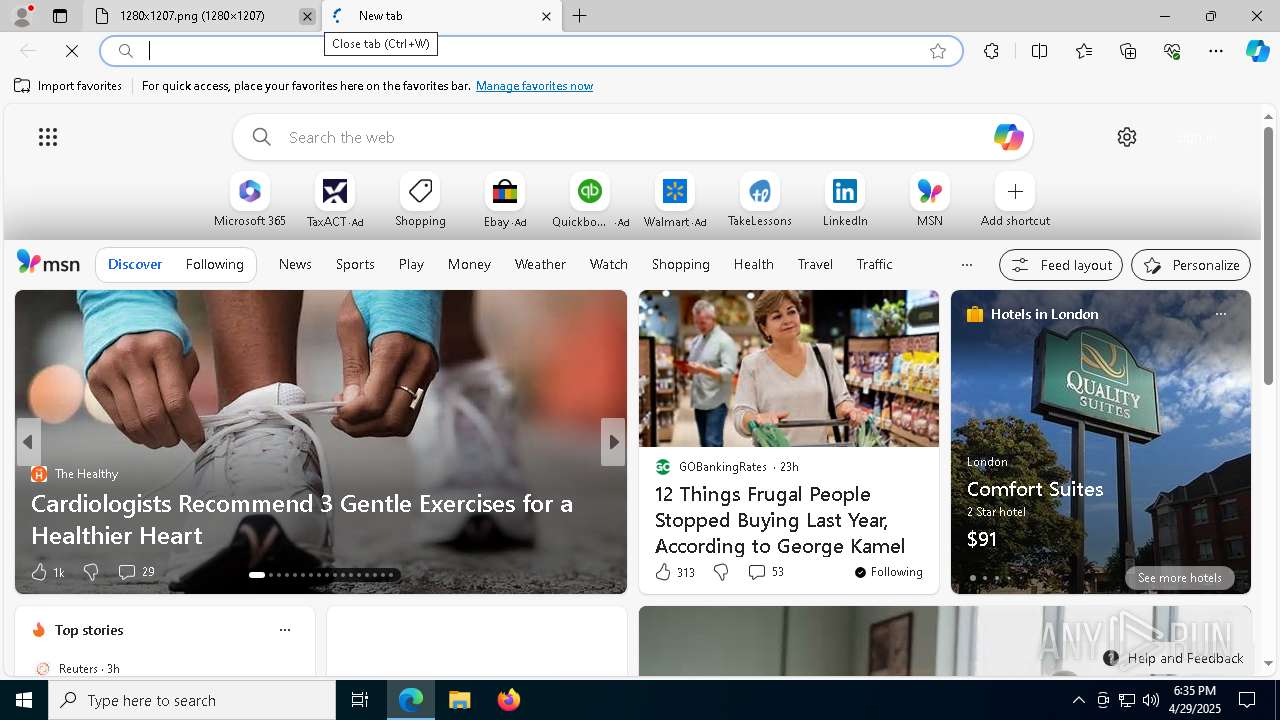The image size is (1280, 720).
Task: Add this page to favorites star
Action: (x=937, y=51)
